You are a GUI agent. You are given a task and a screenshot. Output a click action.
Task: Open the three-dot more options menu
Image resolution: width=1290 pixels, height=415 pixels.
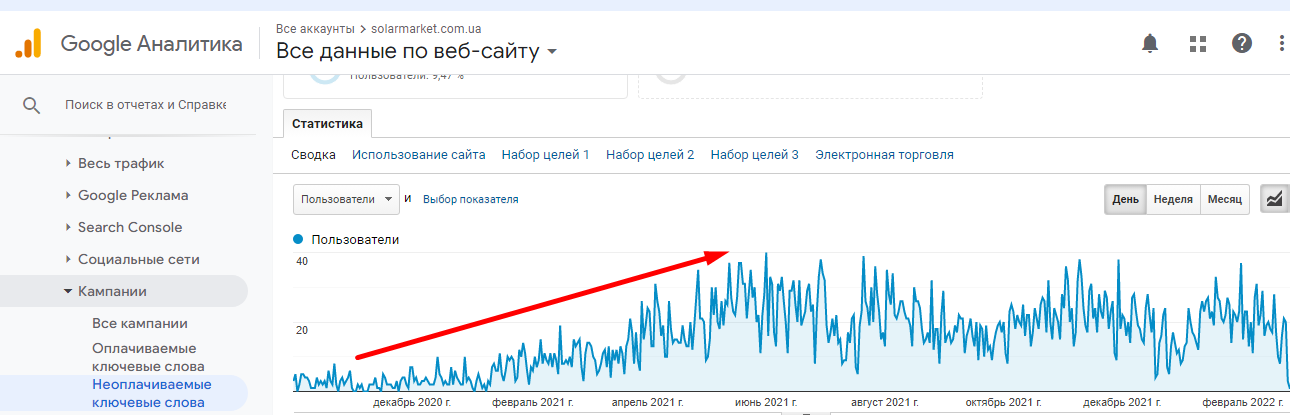(1281, 44)
